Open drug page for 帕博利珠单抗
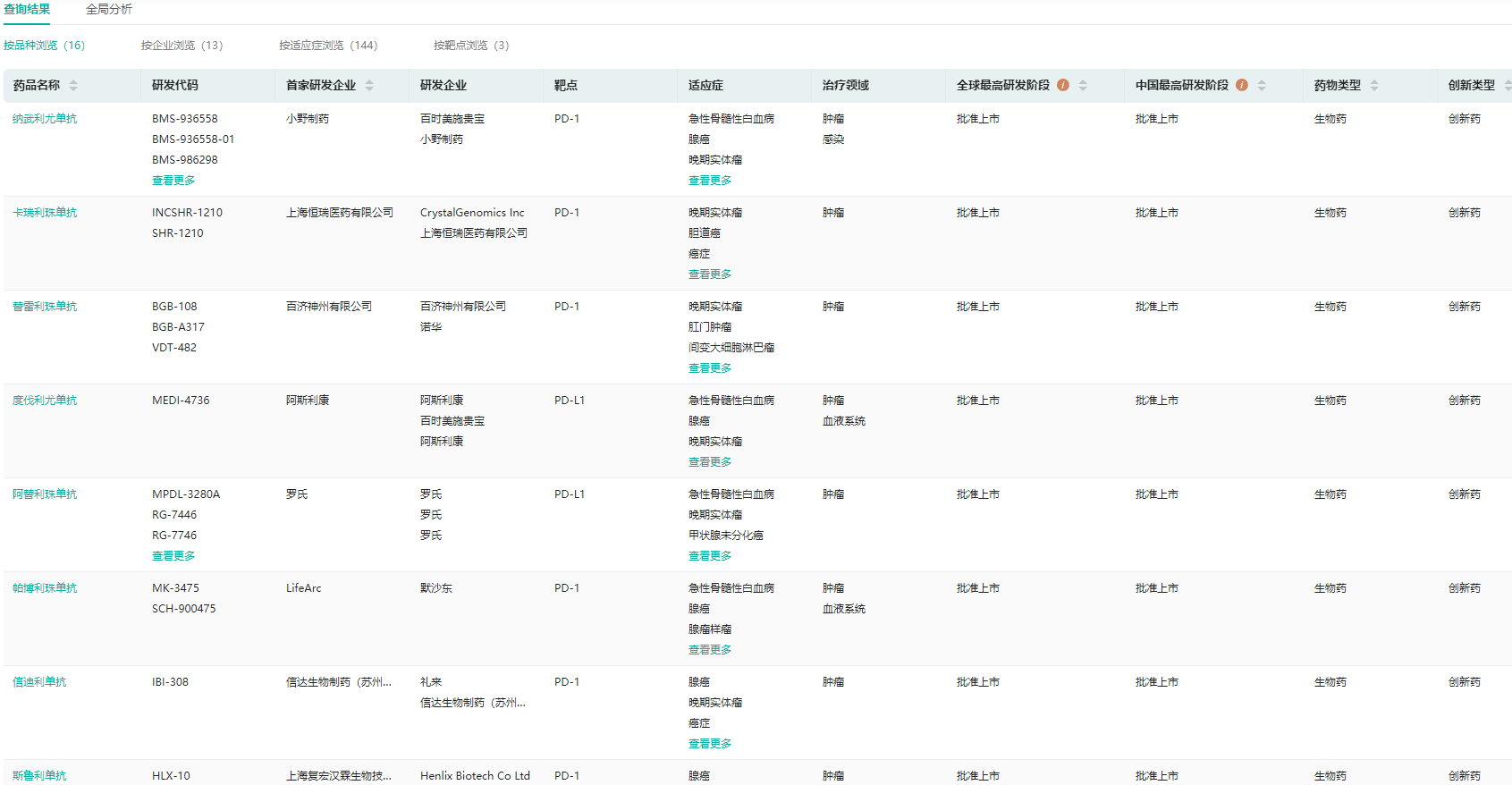1512x785 pixels. (x=45, y=588)
